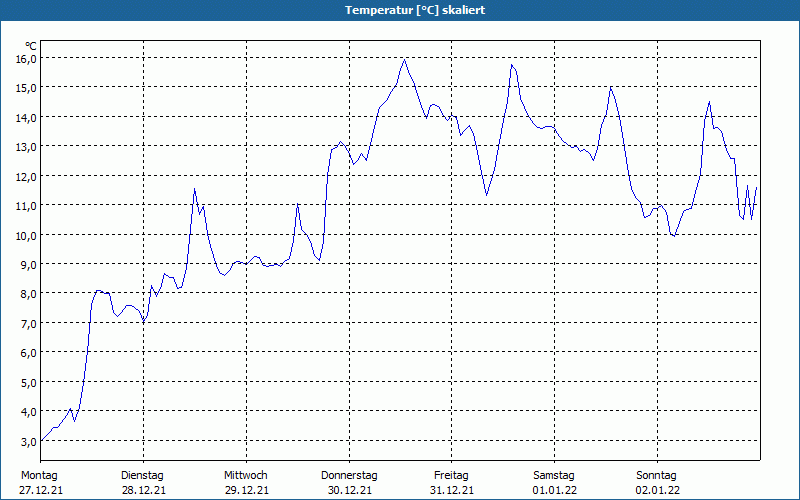Click the date label "31.12.21"
800x500 pixels.
452,490
